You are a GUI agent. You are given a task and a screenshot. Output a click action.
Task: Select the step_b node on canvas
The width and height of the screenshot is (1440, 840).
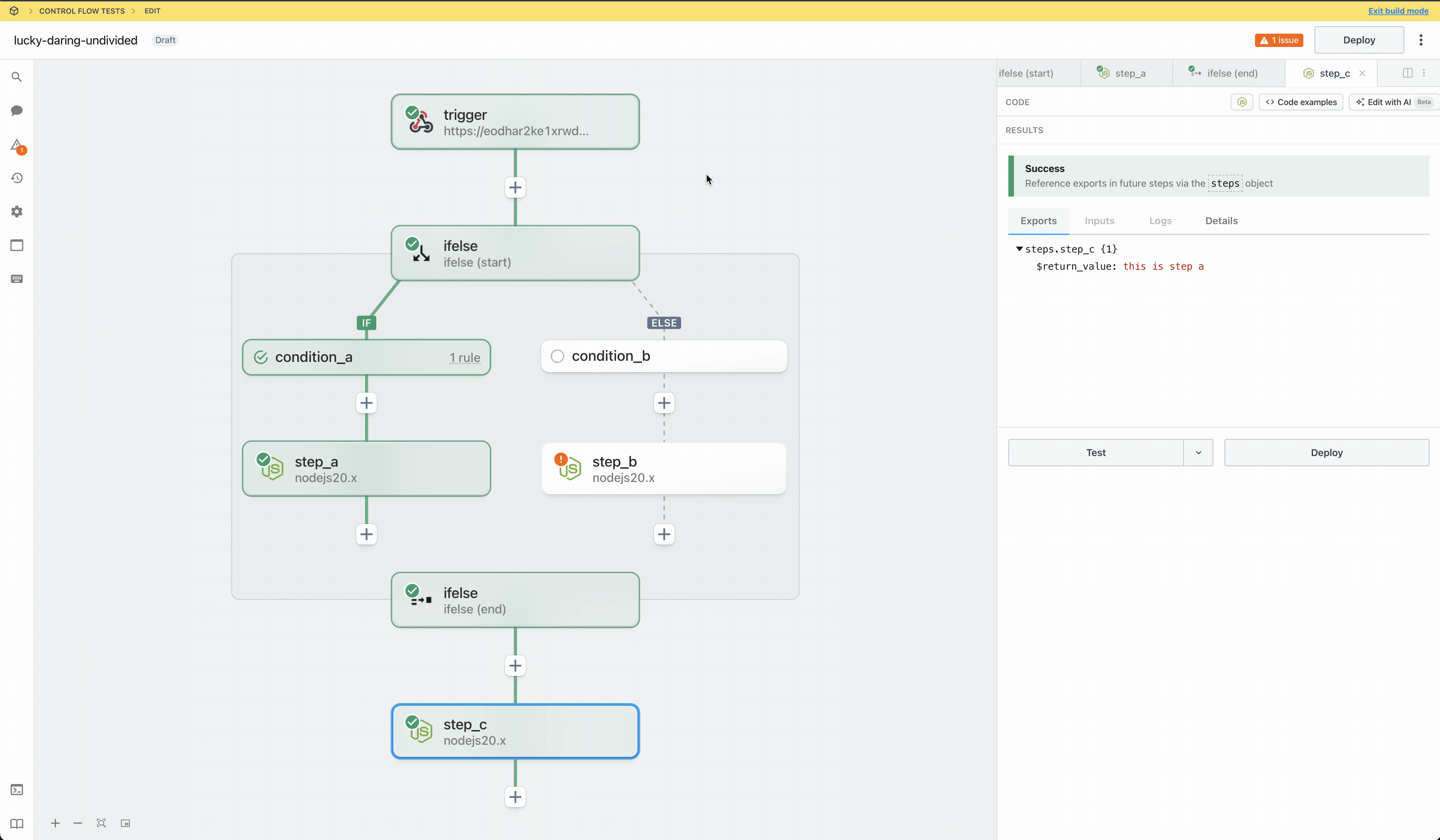click(664, 469)
